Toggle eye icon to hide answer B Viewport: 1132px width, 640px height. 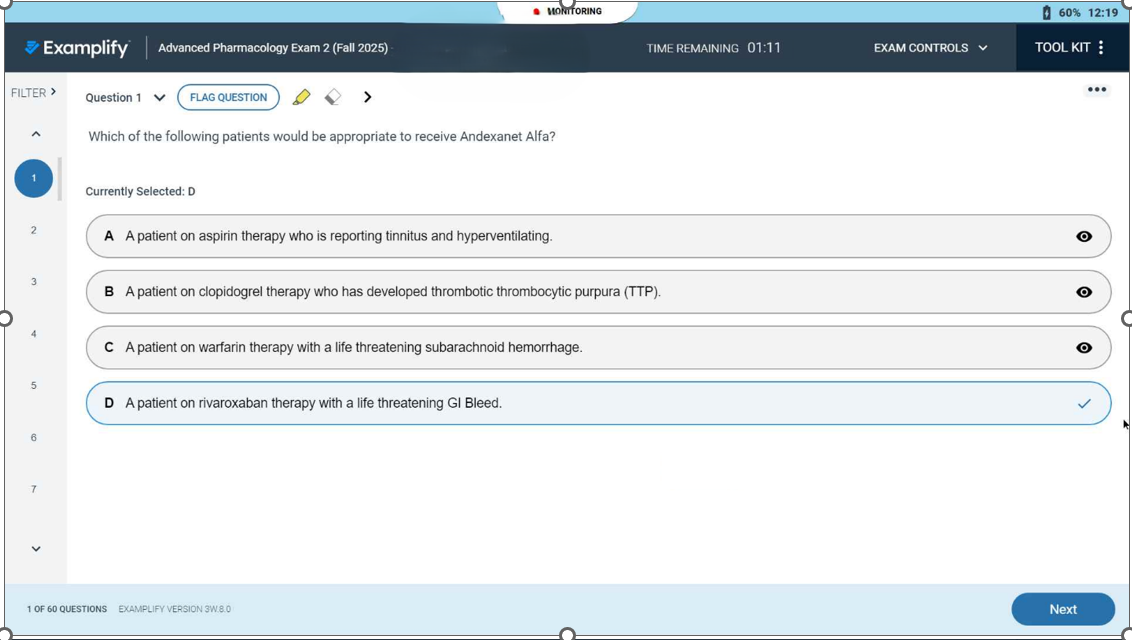pyautogui.click(x=1084, y=293)
